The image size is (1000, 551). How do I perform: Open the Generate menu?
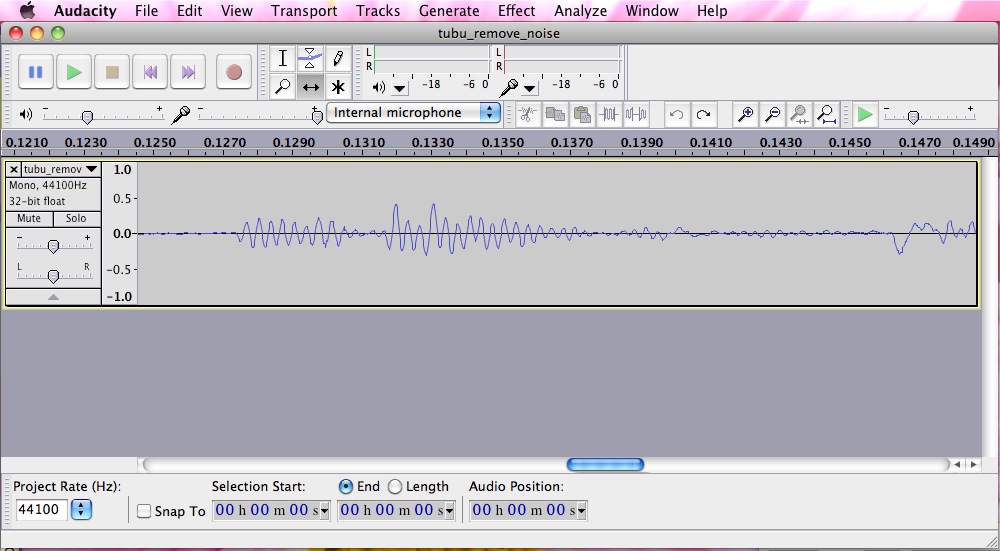pyautogui.click(x=449, y=10)
